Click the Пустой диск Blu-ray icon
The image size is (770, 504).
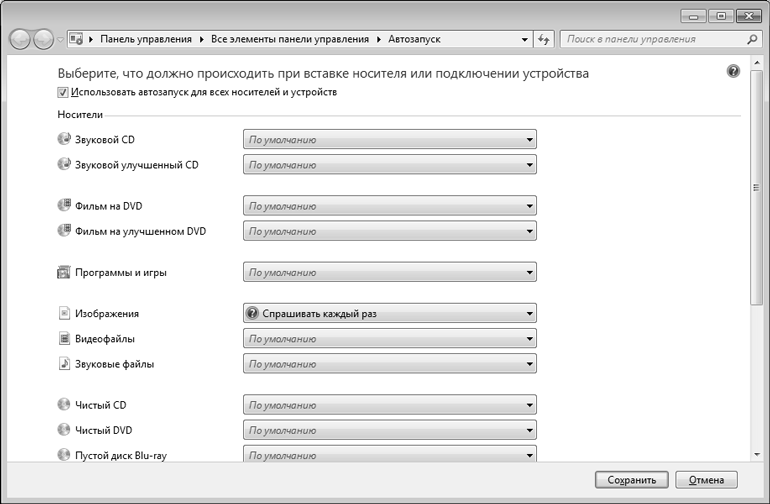pyautogui.click(x=64, y=454)
